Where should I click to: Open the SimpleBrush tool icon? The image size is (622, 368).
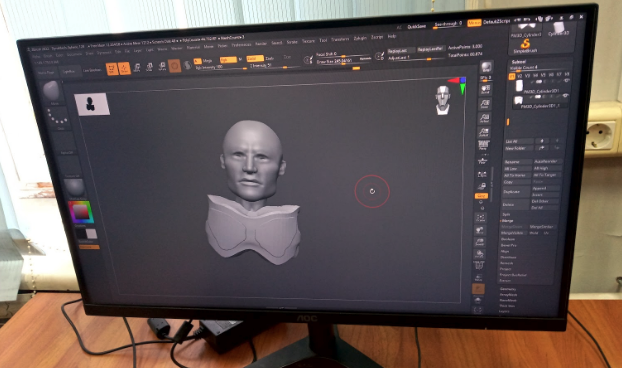525,46
